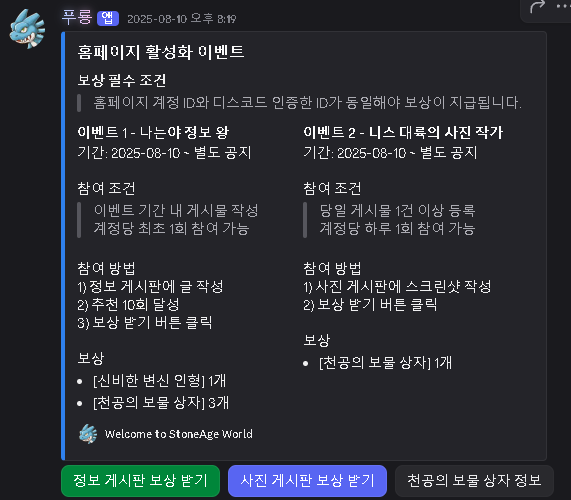Select the 홈페이지 활성화 이벤트 embed title
The image size is (571, 500).
[x=161, y=52]
